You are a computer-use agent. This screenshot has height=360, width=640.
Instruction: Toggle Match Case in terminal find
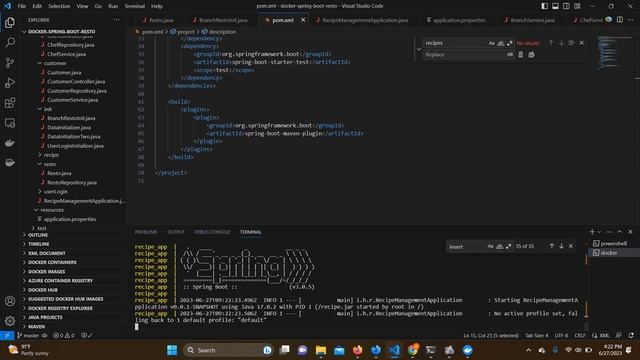(490, 246)
